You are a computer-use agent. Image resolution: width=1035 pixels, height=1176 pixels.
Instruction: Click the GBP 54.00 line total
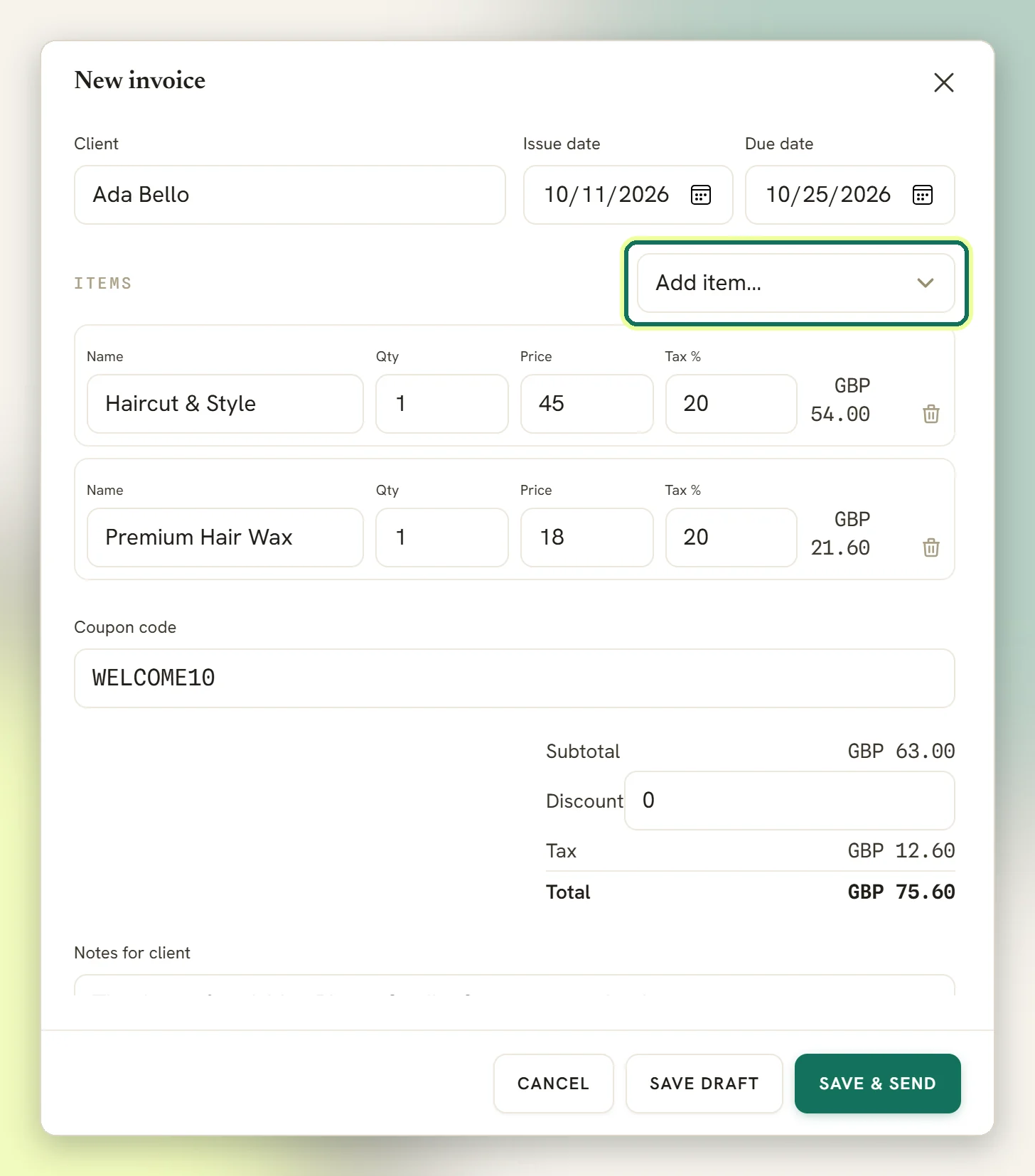(841, 400)
